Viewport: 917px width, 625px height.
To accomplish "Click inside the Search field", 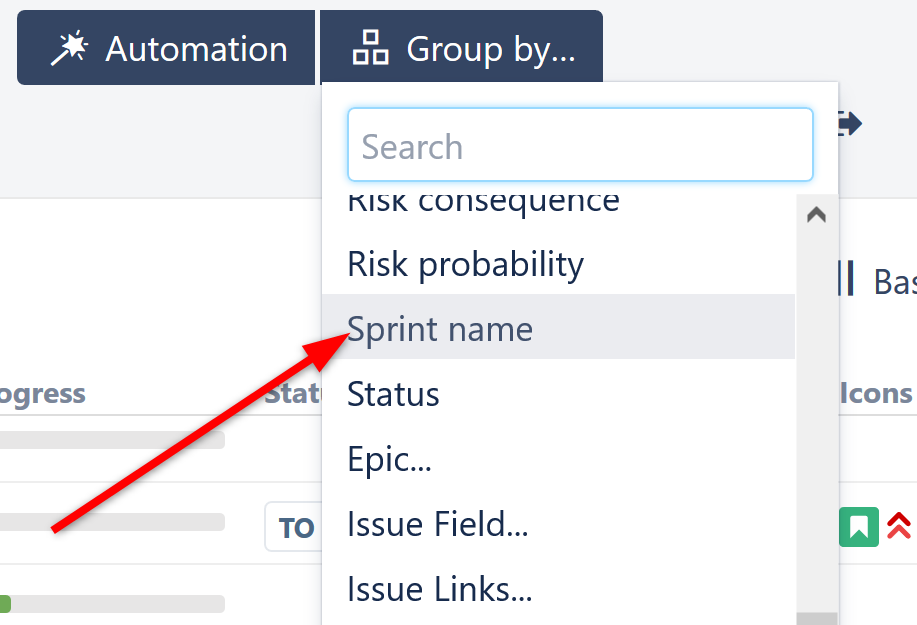I will 580,145.
